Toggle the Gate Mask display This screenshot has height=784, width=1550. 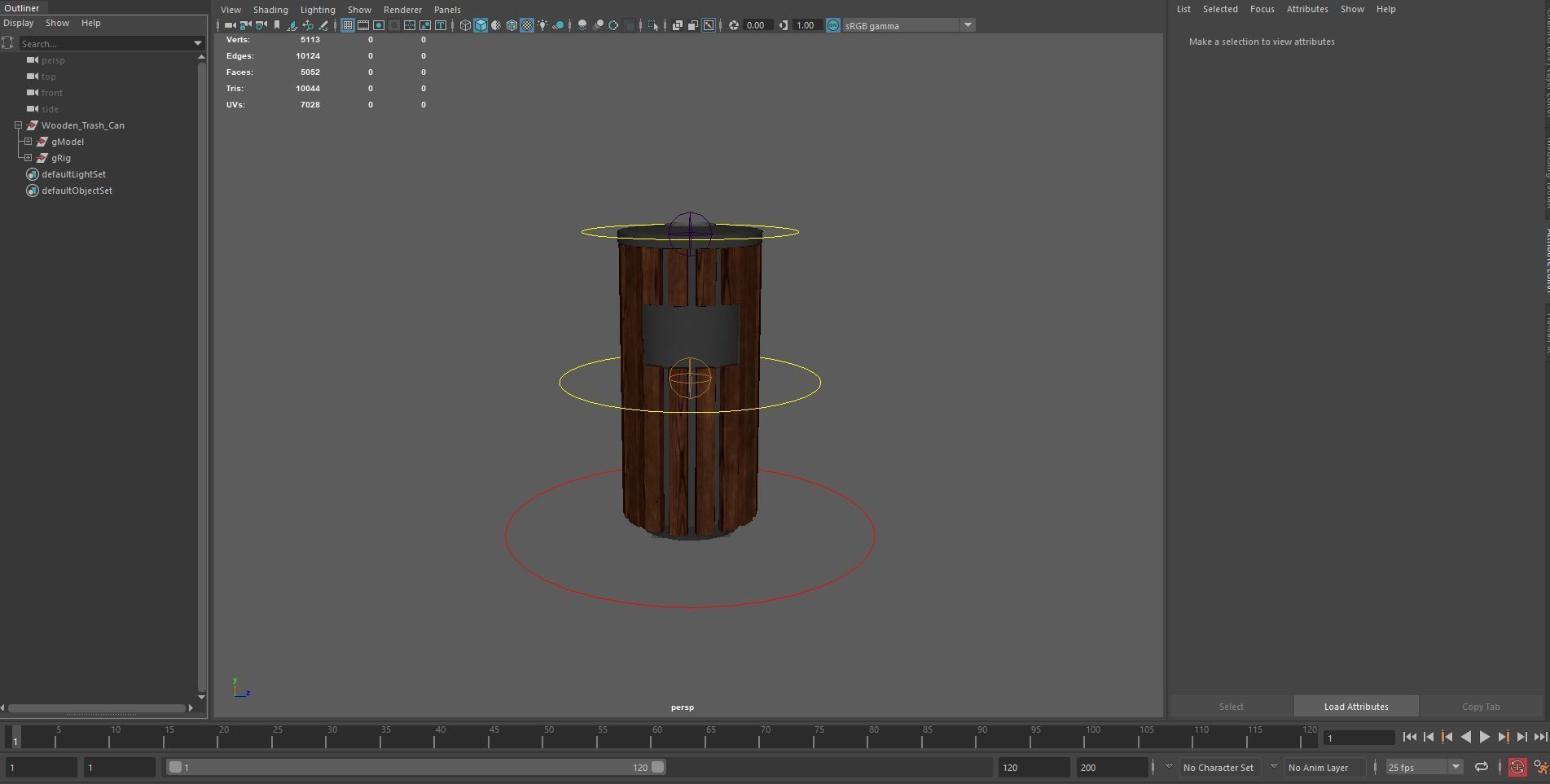[394, 25]
